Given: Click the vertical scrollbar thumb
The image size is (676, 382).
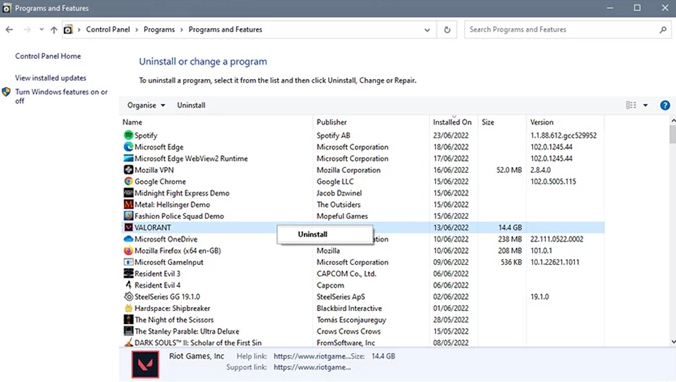Looking at the screenshot, I should point(673,134).
